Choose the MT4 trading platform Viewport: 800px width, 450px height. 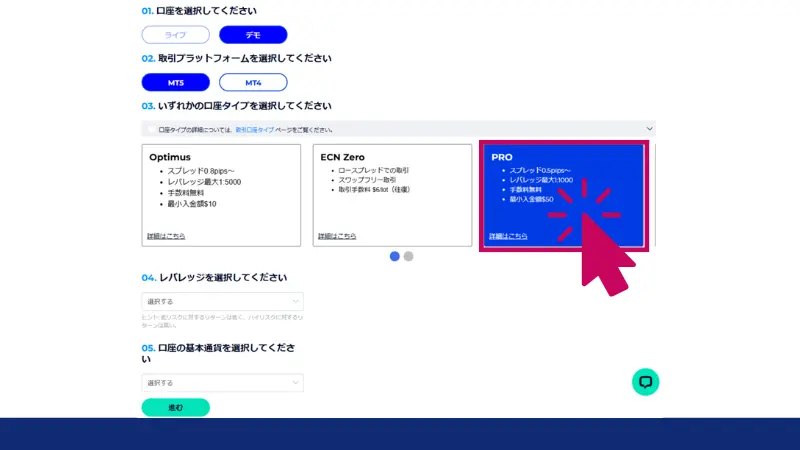(253, 82)
